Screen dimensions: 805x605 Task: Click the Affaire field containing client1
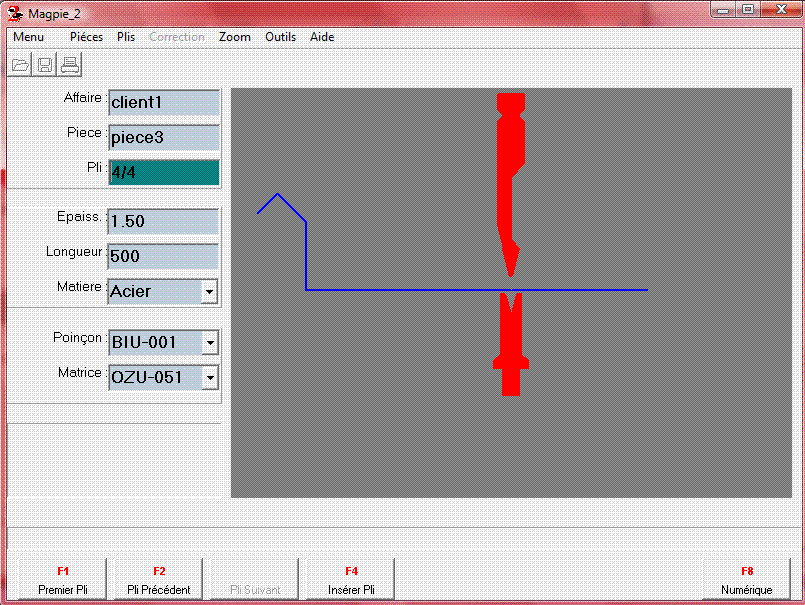[x=164, y=103]
